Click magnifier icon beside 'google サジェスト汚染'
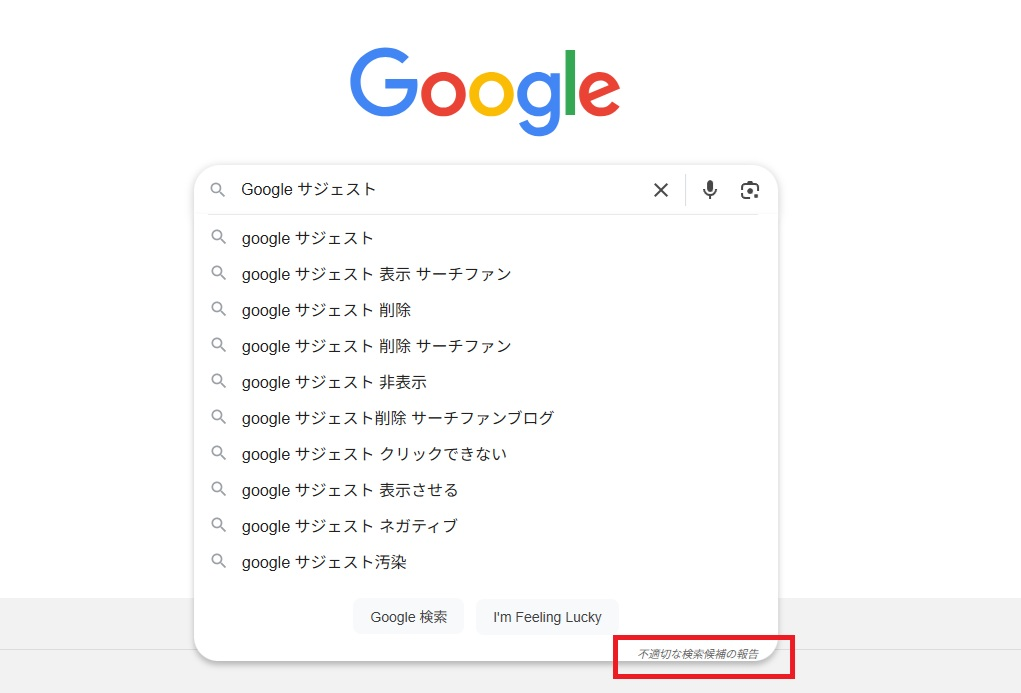 218,562
